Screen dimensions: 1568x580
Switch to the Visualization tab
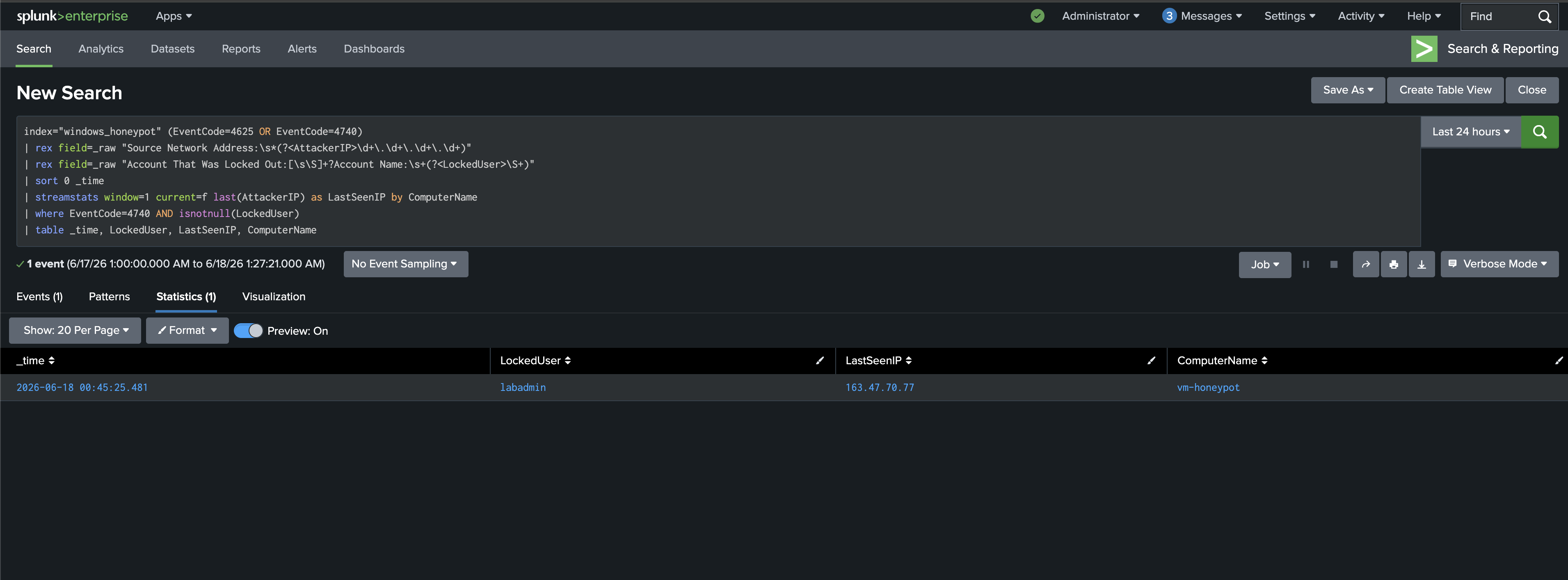click(x=273, y=297)
